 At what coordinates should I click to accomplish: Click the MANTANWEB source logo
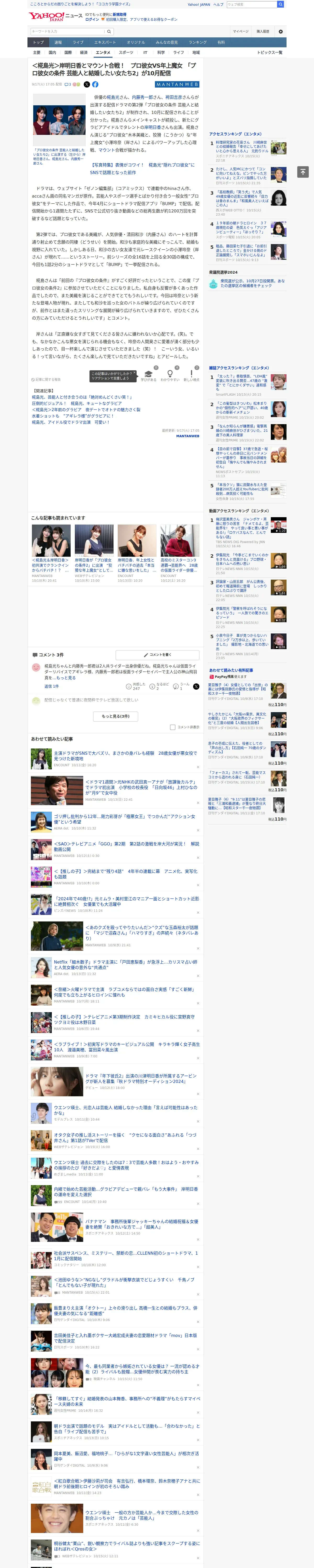click(x=177, y=85)
